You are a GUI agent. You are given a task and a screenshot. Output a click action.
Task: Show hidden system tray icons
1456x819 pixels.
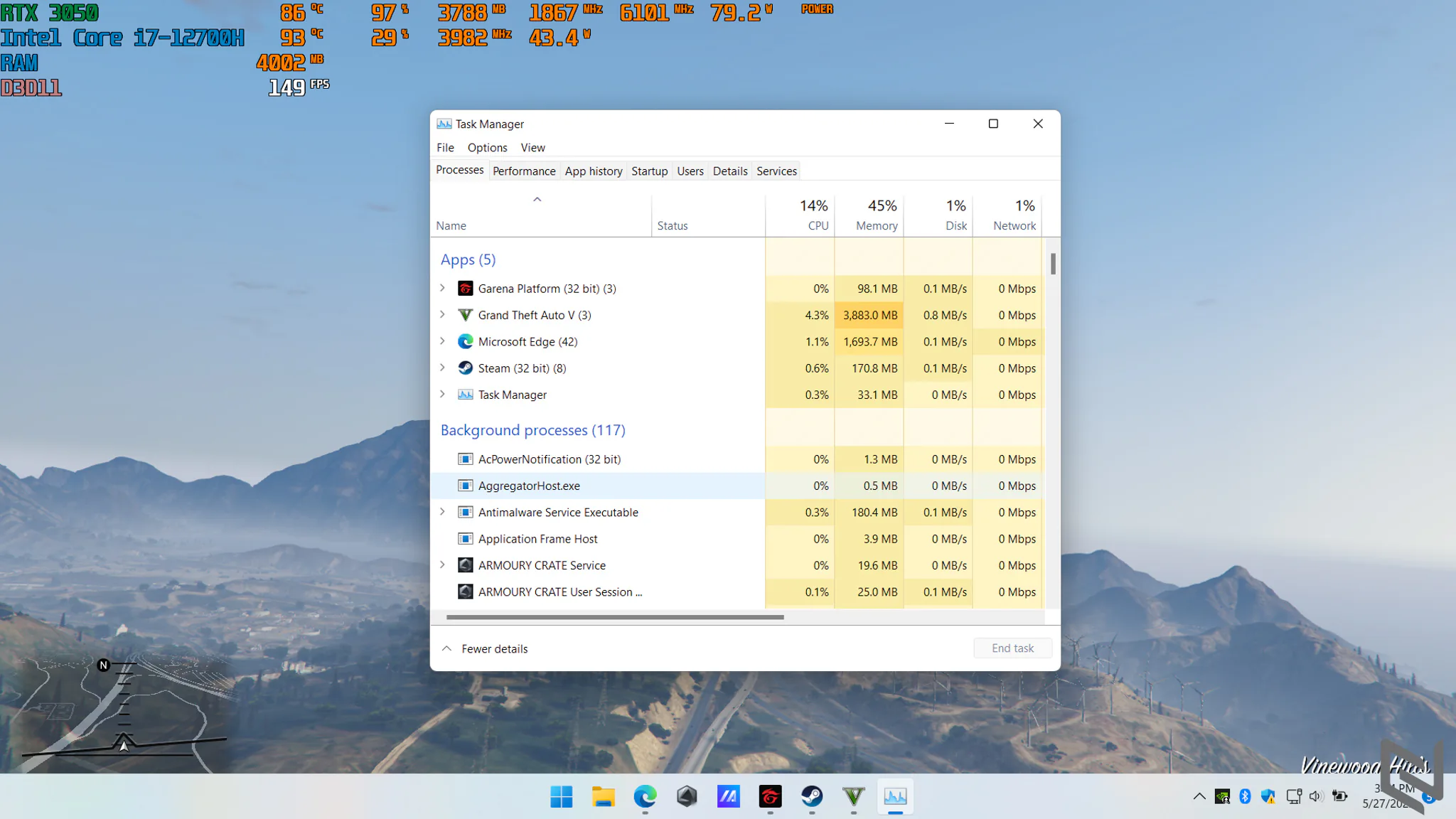1199,796
